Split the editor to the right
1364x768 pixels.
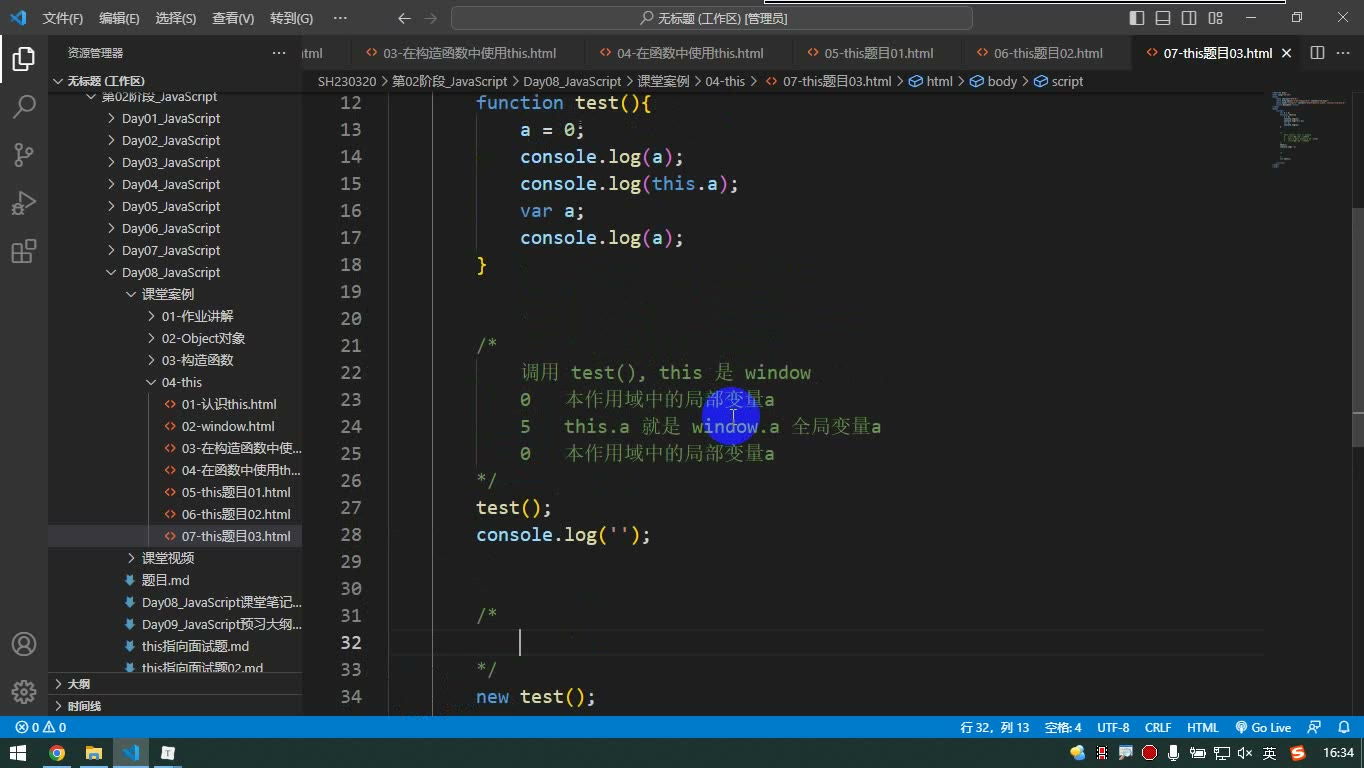(x=1317, y=53)
